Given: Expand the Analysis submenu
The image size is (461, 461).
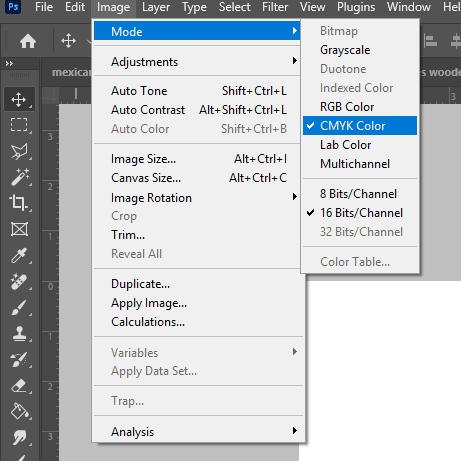Looking at the screenshot, I should click(x=197, y=431).
